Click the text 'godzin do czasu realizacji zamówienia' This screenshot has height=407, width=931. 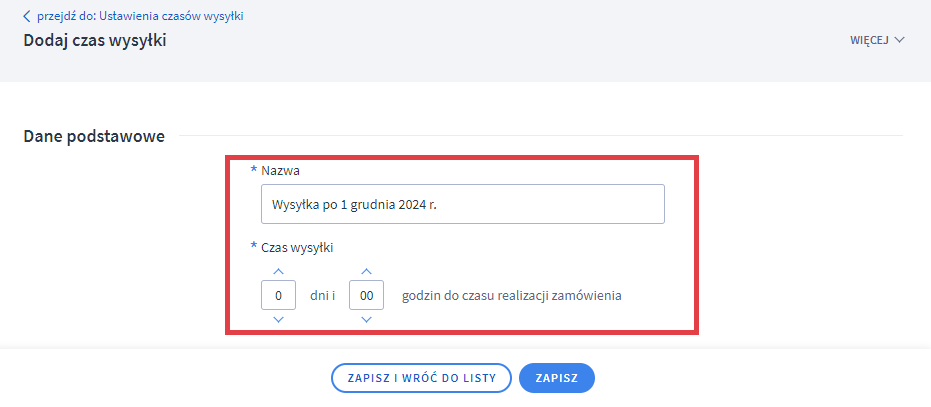[512, 296]
